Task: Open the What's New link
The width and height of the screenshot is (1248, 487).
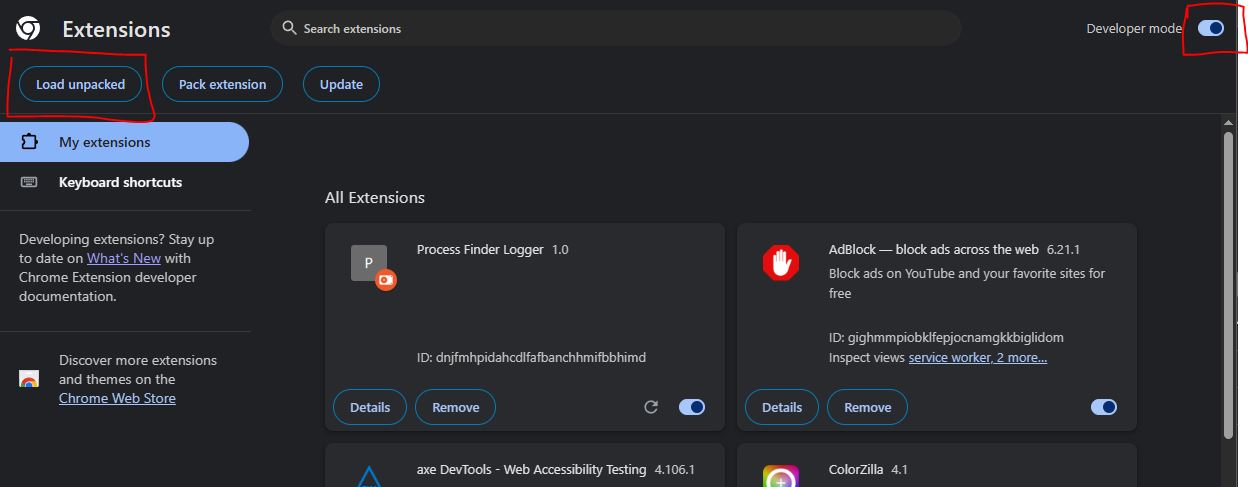Action: point(124,258)
